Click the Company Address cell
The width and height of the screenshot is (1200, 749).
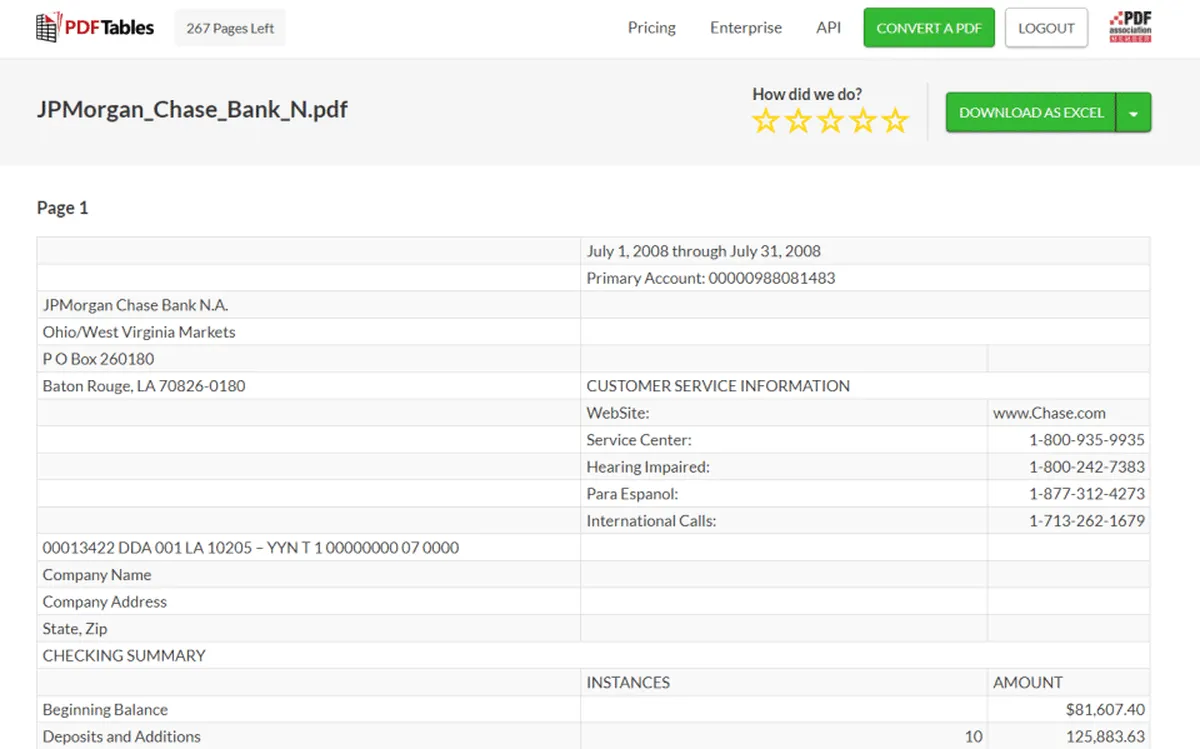pyautogui.click(x=309, y=602)
